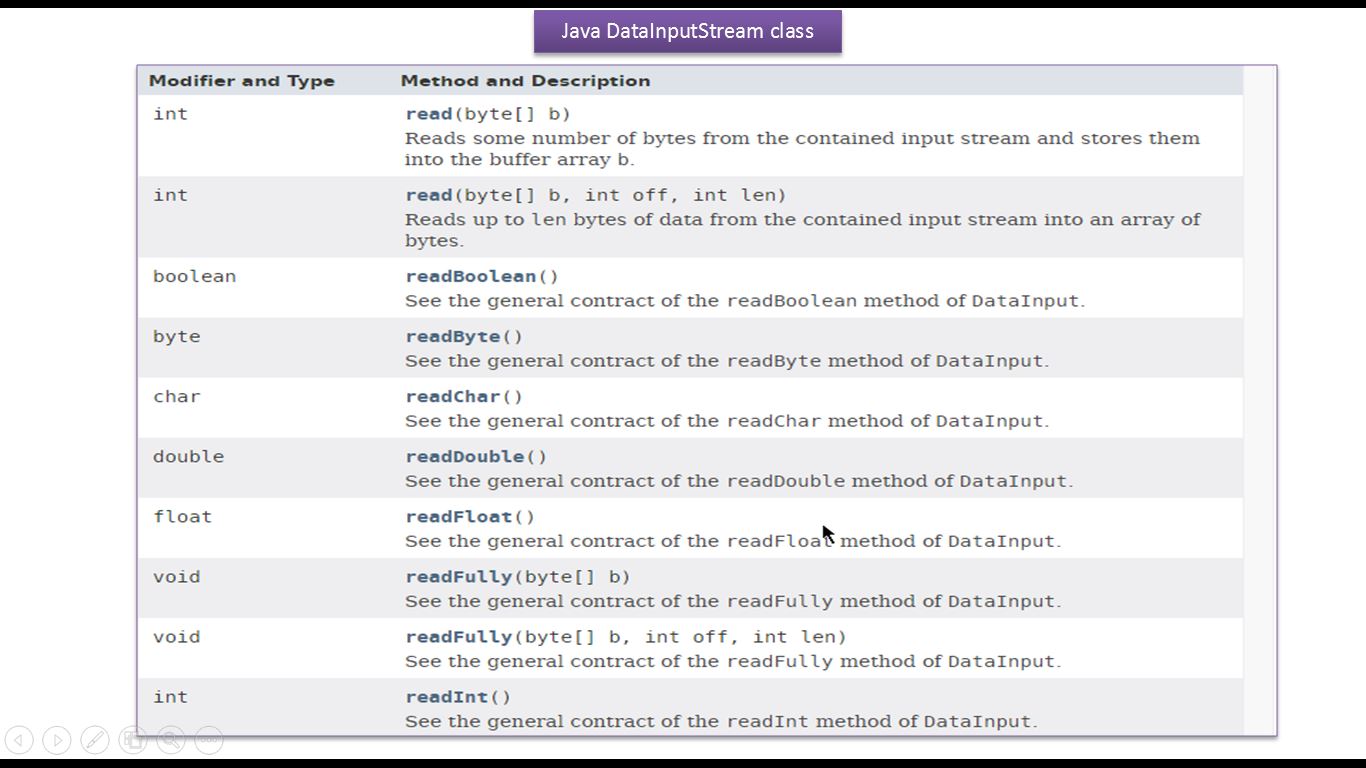Open the readFully link with off and len parameters
1366x768 pixels.
click(459, 636)
